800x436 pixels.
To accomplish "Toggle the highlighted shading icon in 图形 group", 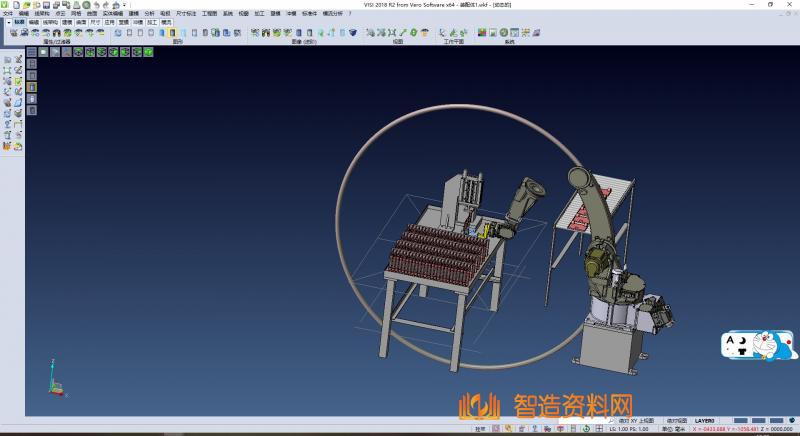I will tap(171, 33).
